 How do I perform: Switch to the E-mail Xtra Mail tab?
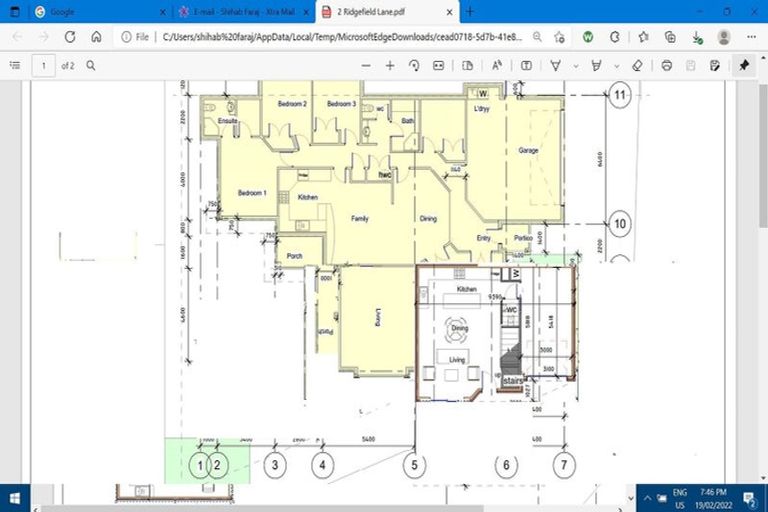click(240, 11)
